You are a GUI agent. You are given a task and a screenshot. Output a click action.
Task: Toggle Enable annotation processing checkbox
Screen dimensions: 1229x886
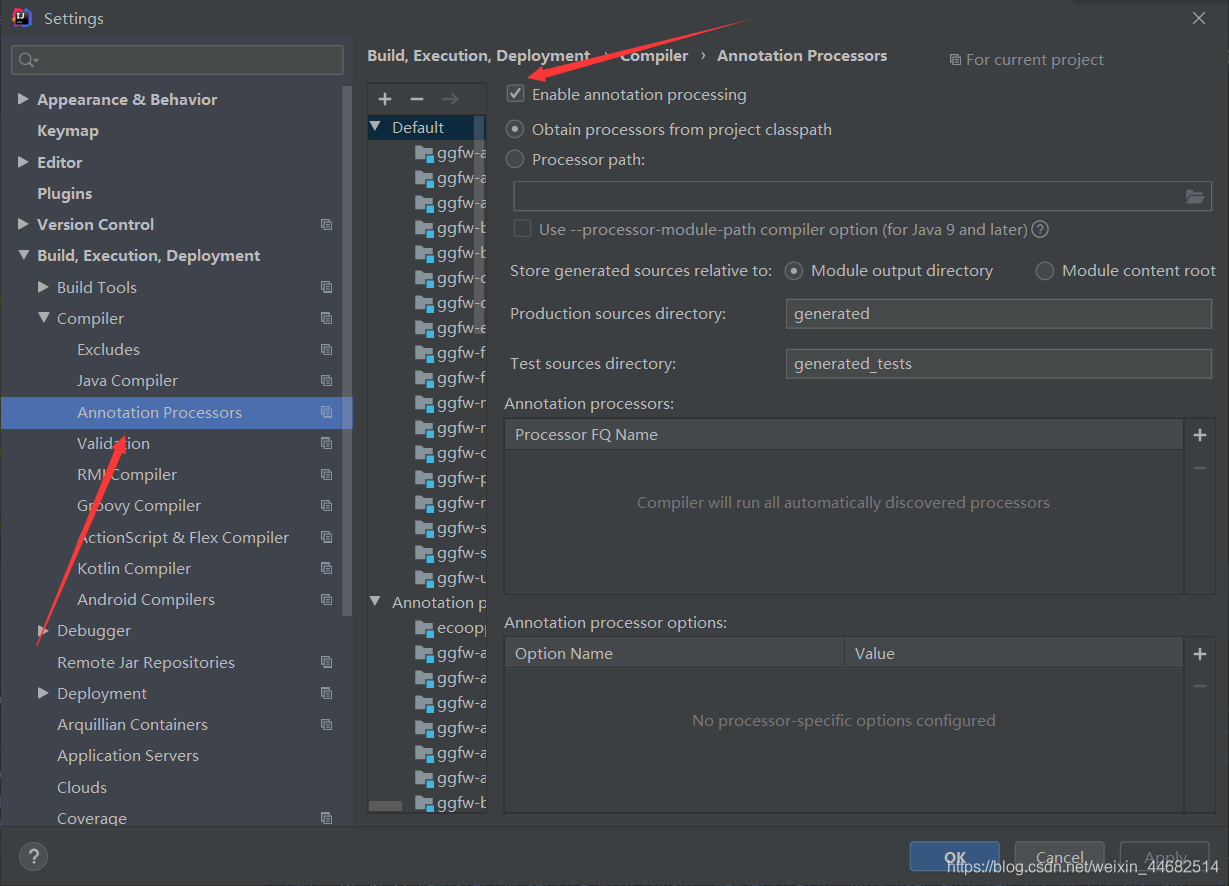click(516, 94)
